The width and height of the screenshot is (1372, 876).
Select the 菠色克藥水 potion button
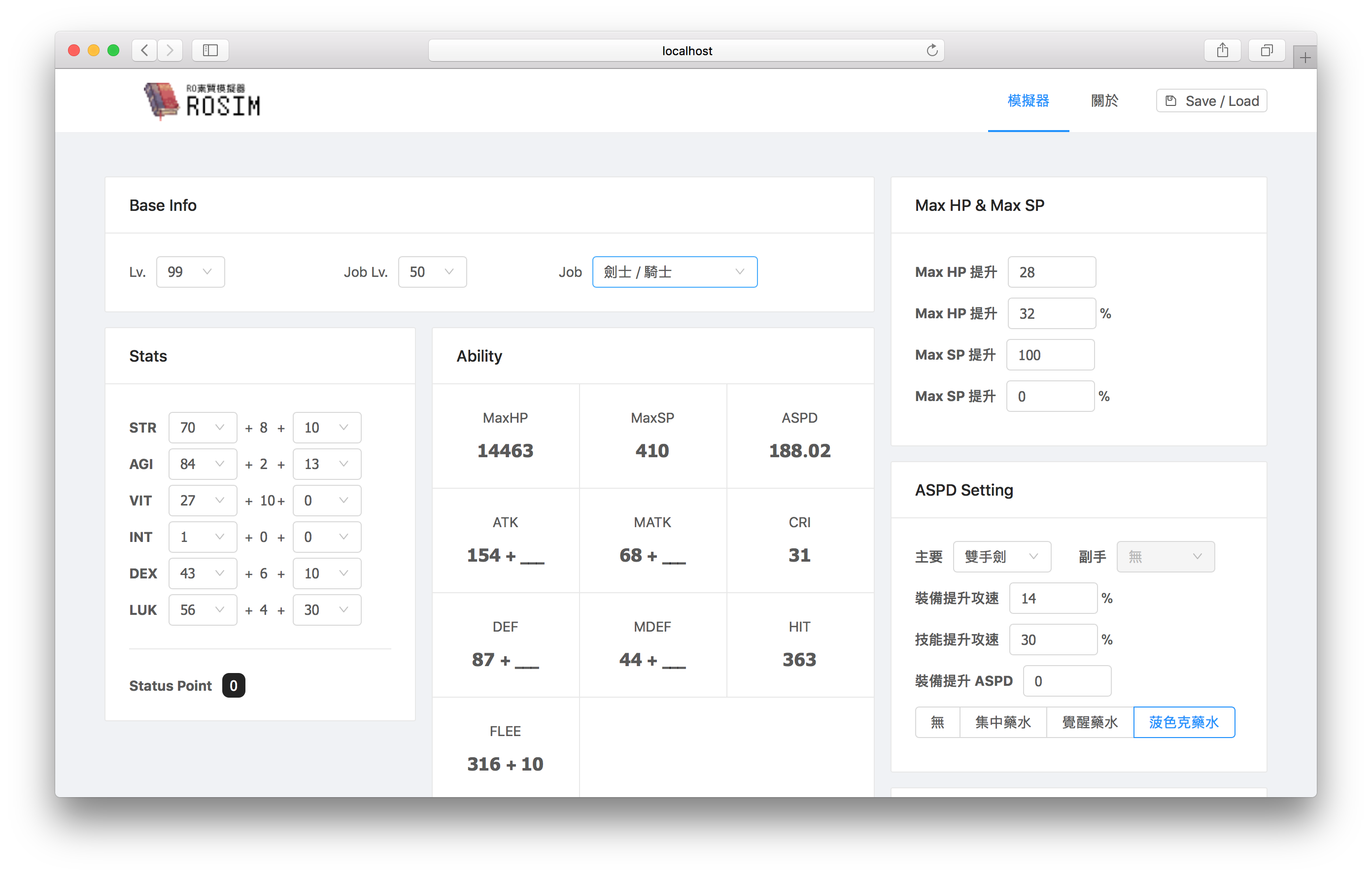1183,722
